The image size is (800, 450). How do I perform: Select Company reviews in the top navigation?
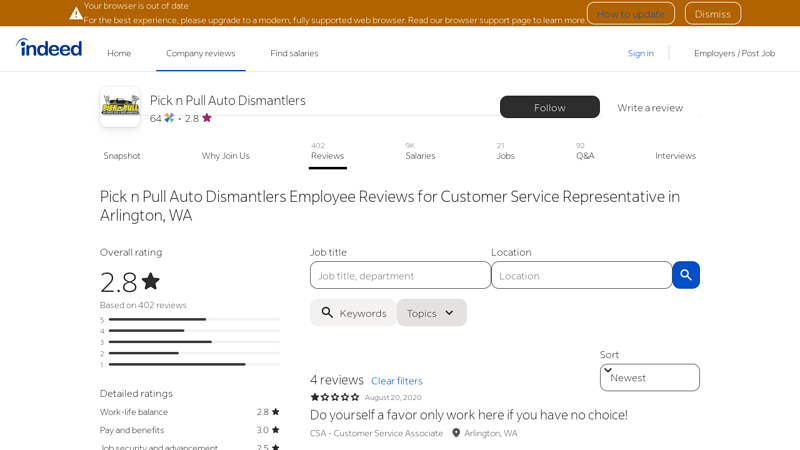point(200,53)
